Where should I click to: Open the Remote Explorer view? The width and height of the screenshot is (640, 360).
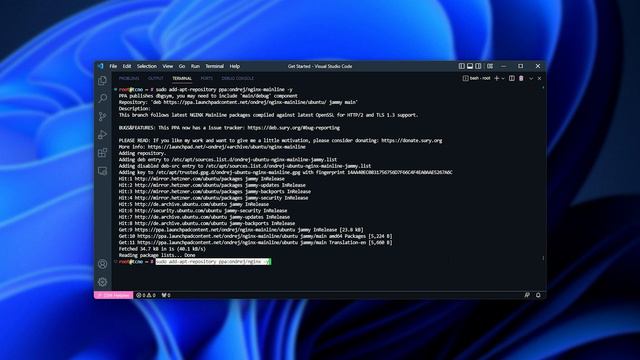click(x=102, y=171)
